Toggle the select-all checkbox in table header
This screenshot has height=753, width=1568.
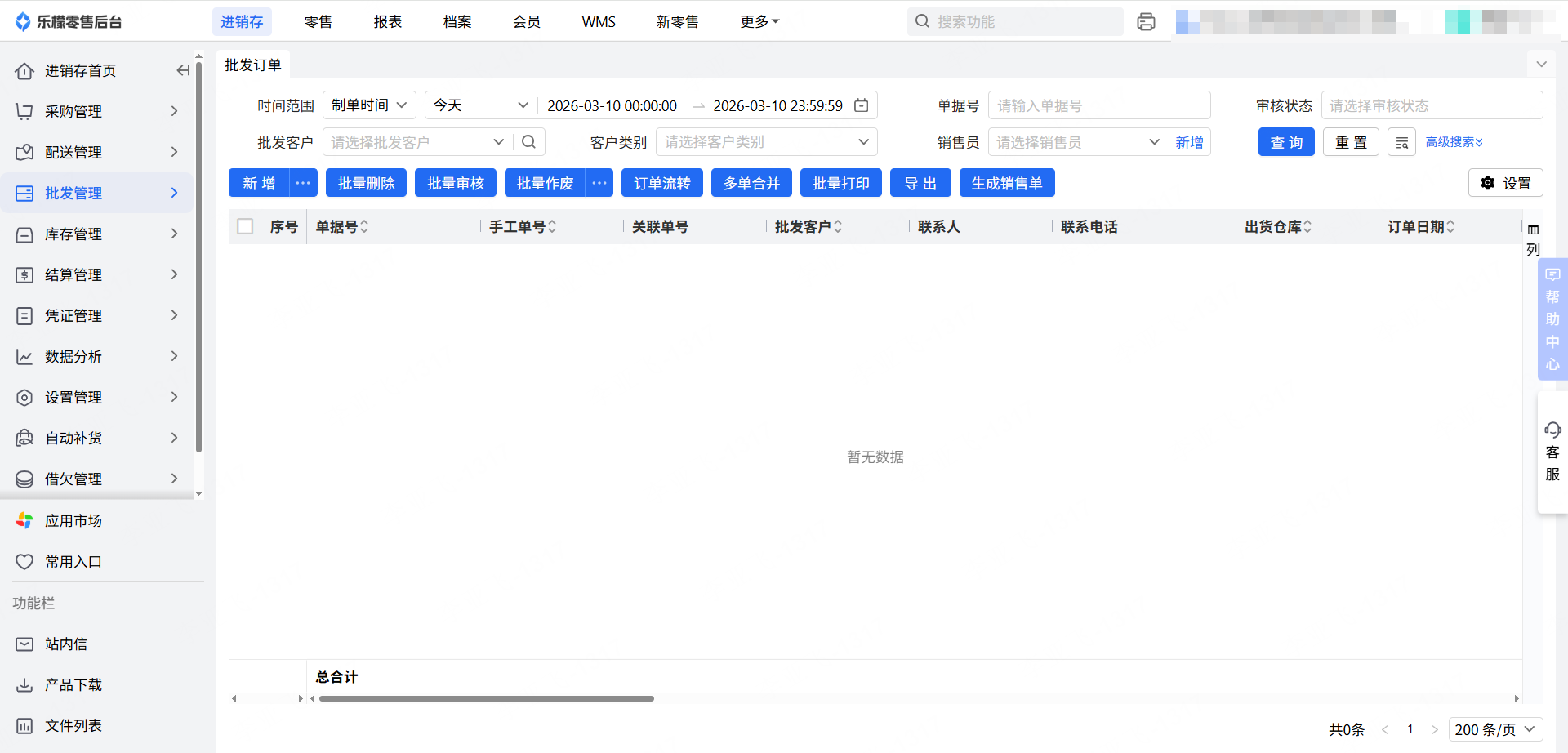tap(245, 226)
